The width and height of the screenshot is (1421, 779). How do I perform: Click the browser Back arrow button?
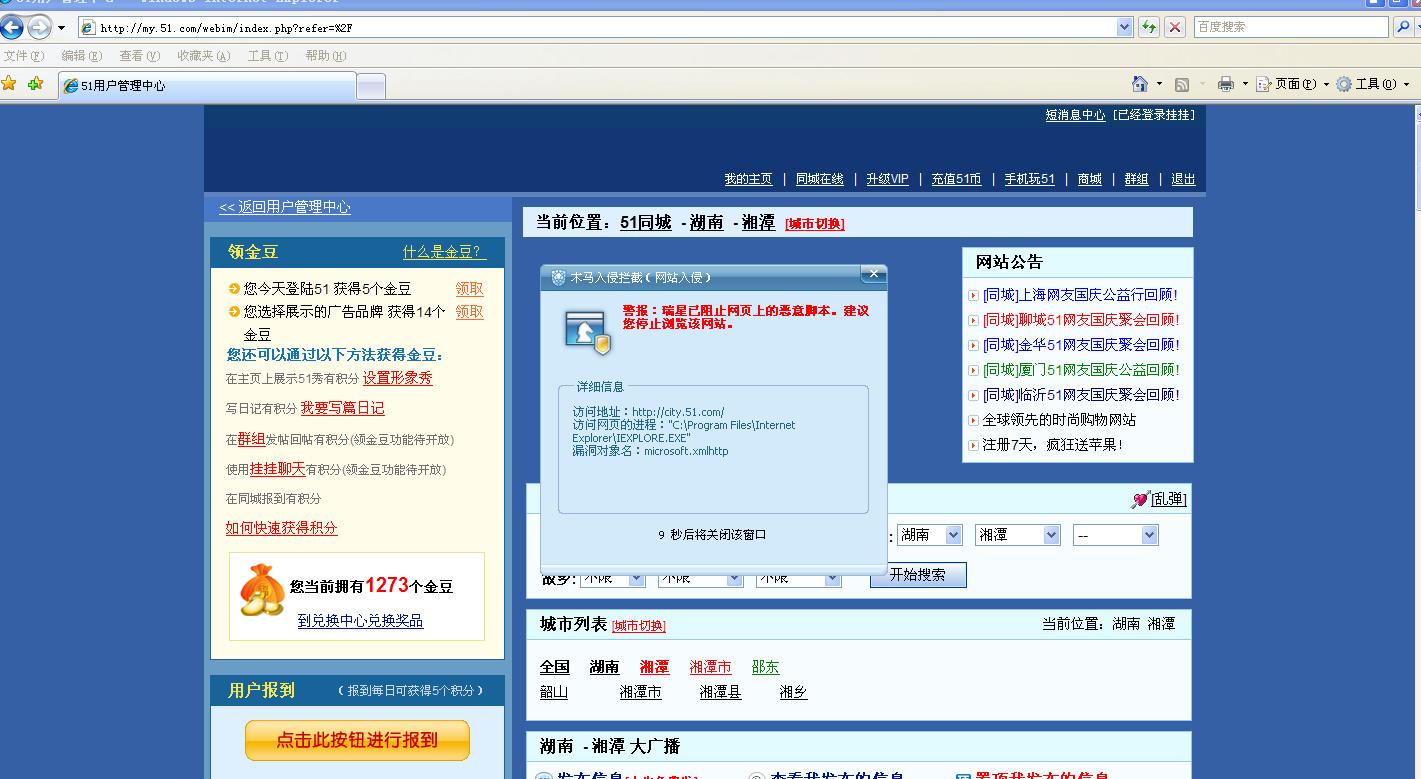[x=12, y=27]
